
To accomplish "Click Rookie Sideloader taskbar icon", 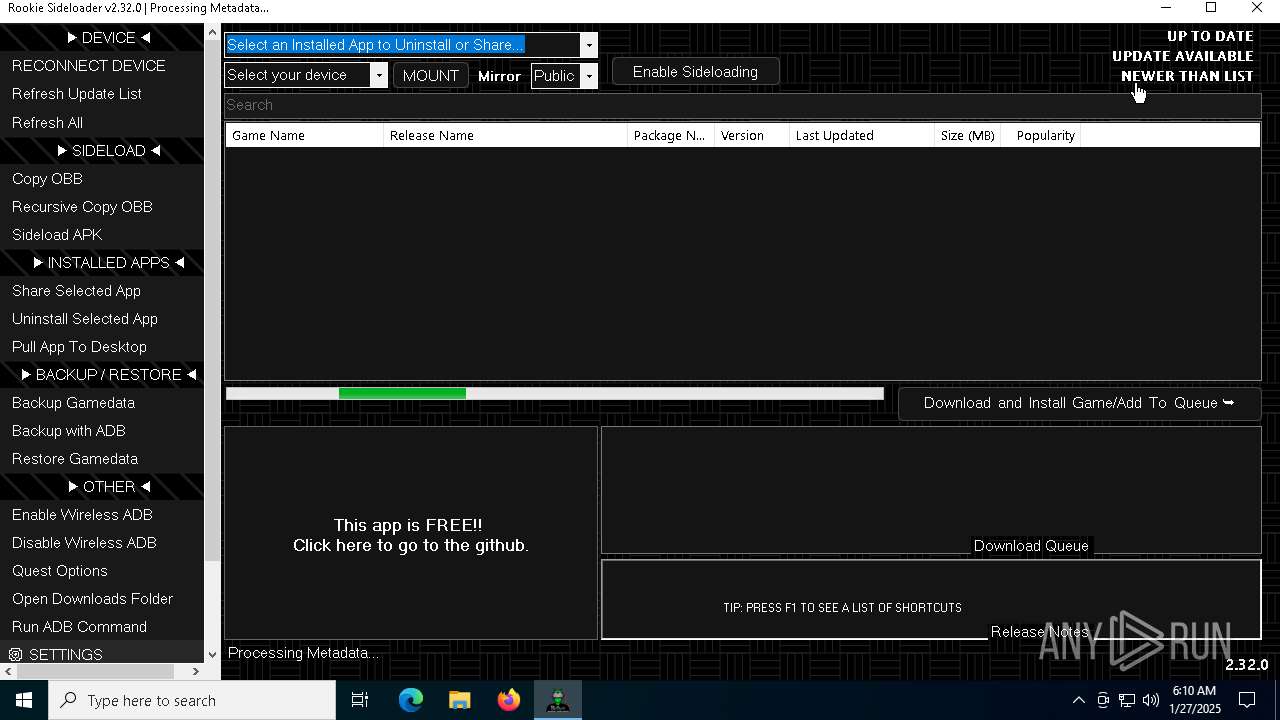I will point(558,700).
